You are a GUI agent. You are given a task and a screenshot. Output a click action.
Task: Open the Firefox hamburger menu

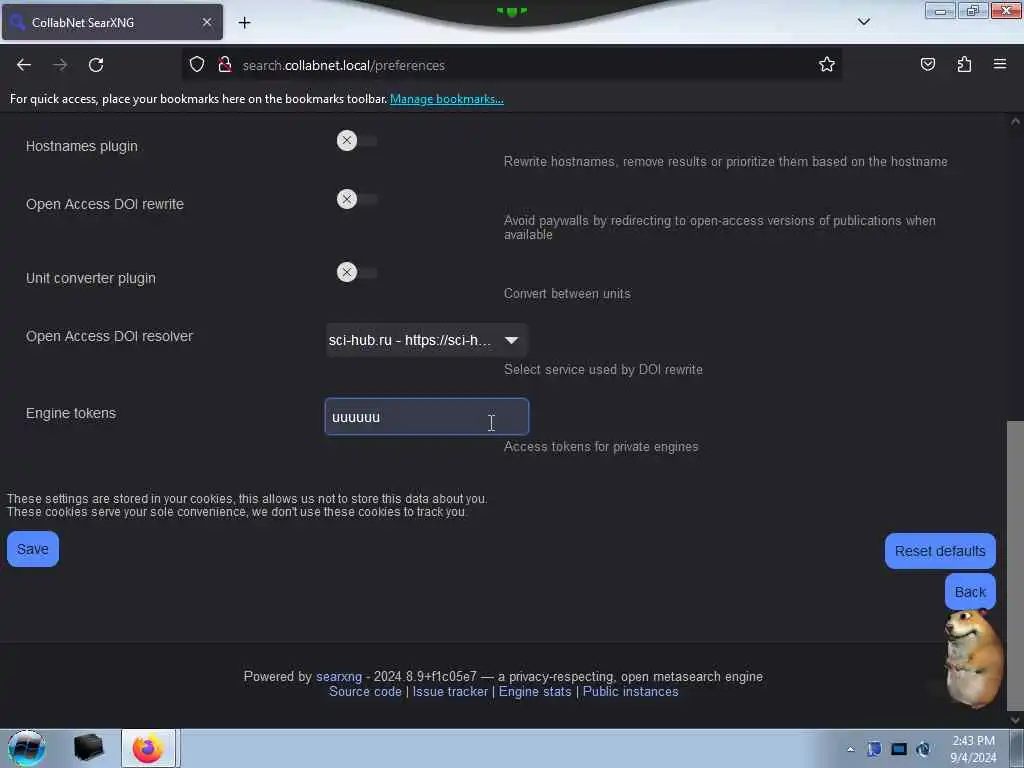(x=999, y=64)
